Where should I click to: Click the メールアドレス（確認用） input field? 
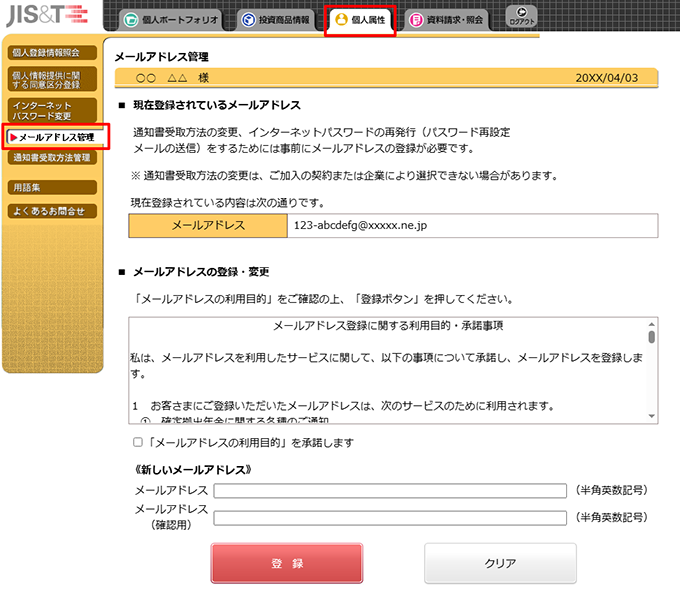(x=391, y=517)
